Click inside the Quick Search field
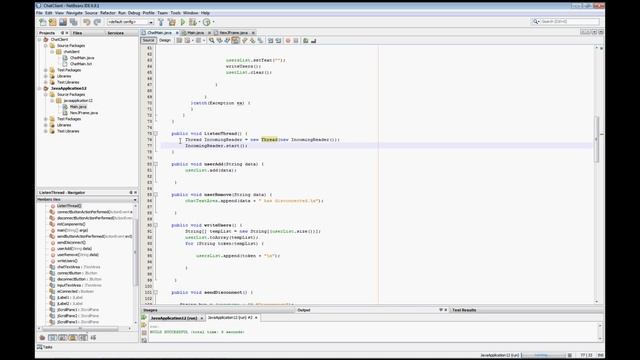640x360 pixels. click(569, 21)
